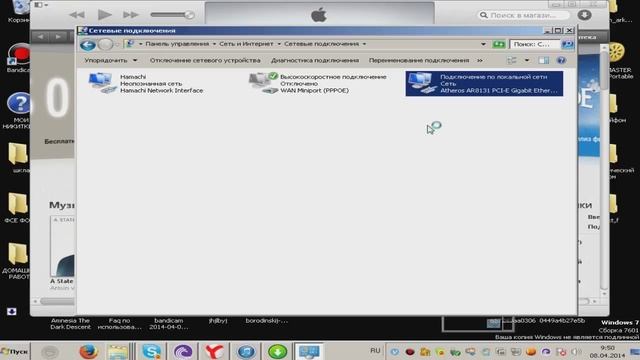Click iTunes back navigation arrow

click(40, 37)
